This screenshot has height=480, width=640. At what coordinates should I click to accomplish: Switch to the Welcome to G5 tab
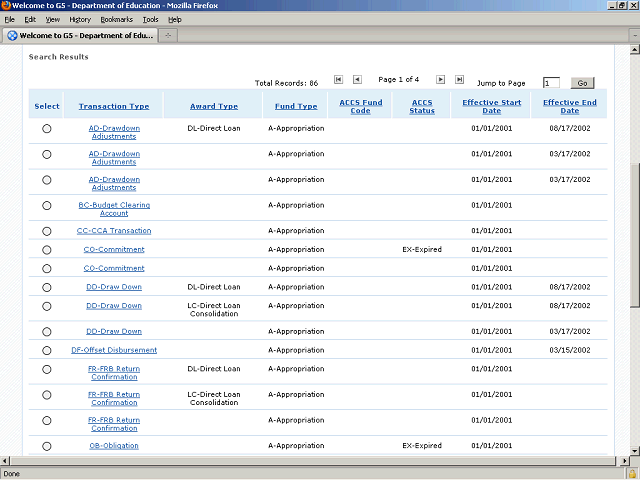click(x=78, y=35)
